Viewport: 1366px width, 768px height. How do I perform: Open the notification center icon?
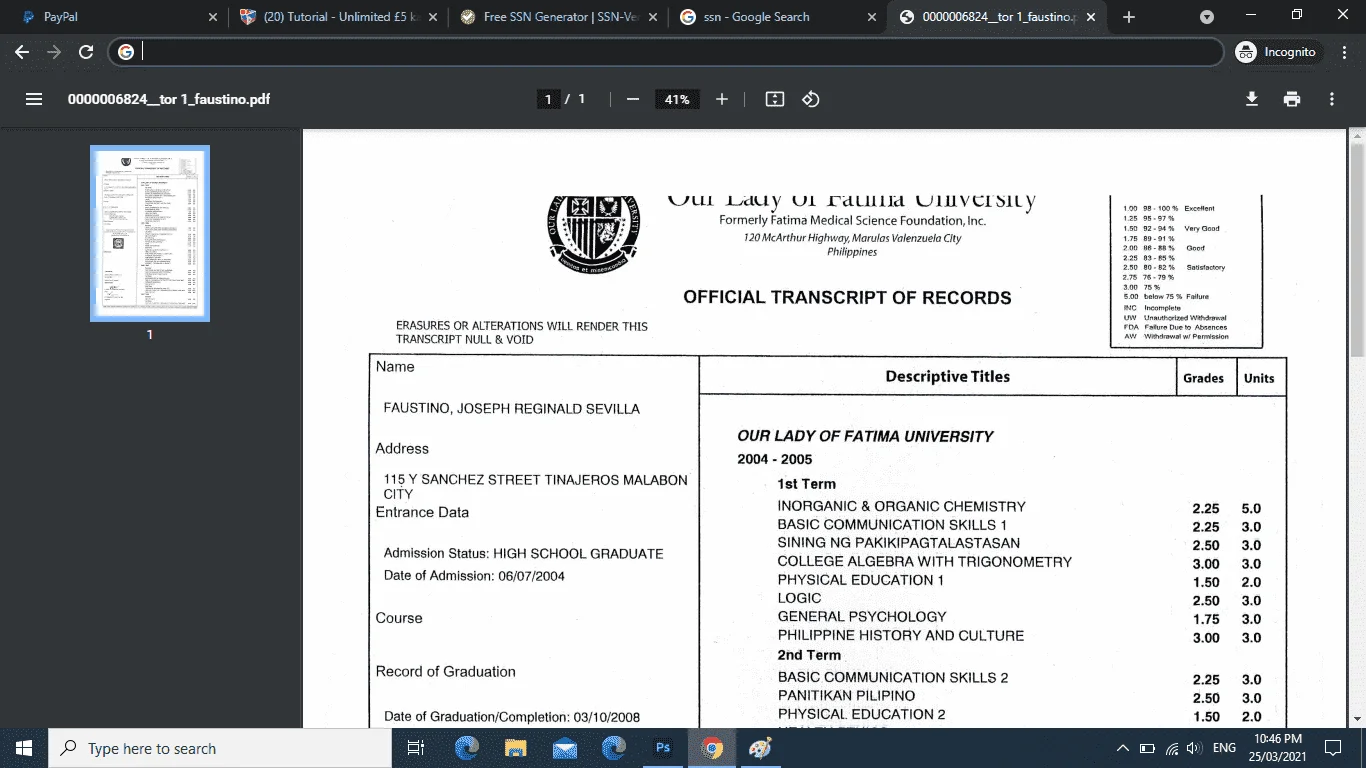point(1333,748)
